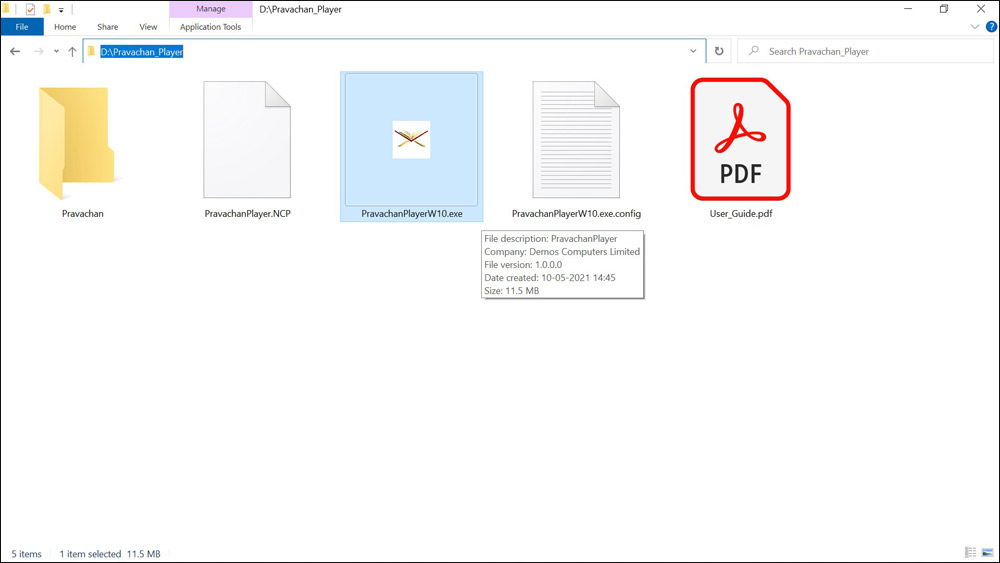
Task: Restore down the Explorer window
Action: click(944, 9)
